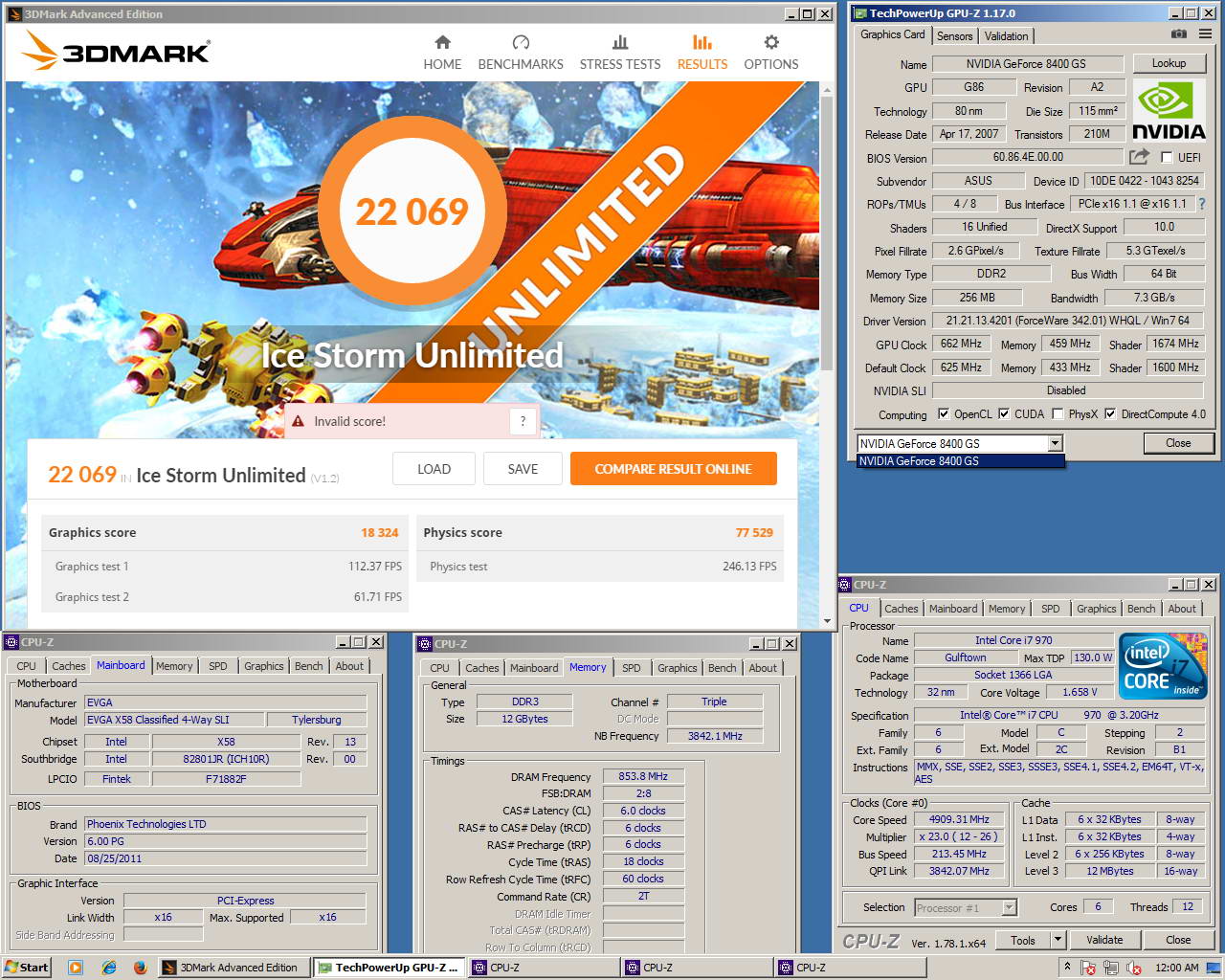Screen dimensions: 1225x980
Task: Click SAVE in 3DMark results
Action: coord(523,469)
